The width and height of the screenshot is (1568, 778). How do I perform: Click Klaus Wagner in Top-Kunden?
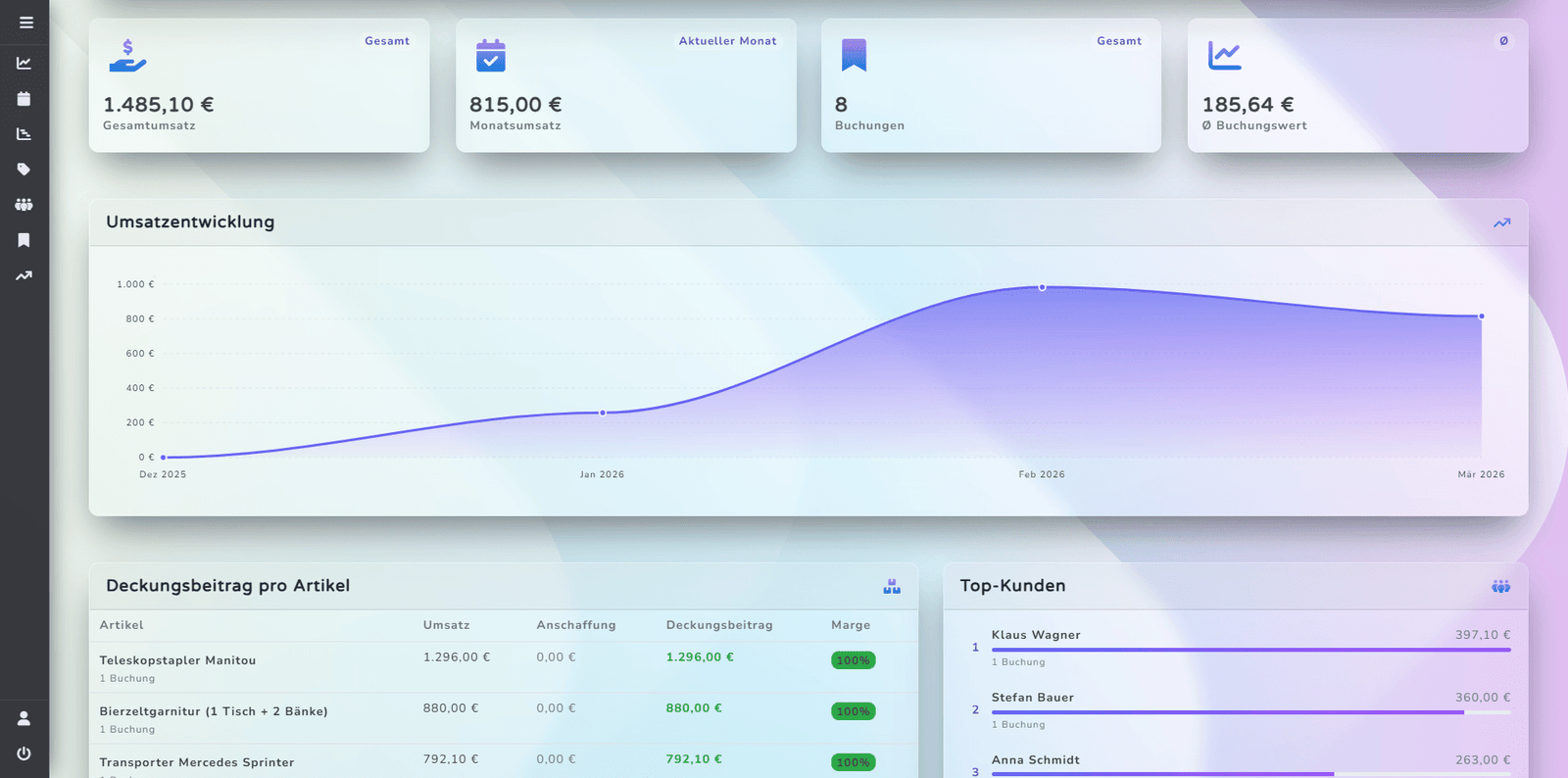click(x=1036, y=635)
